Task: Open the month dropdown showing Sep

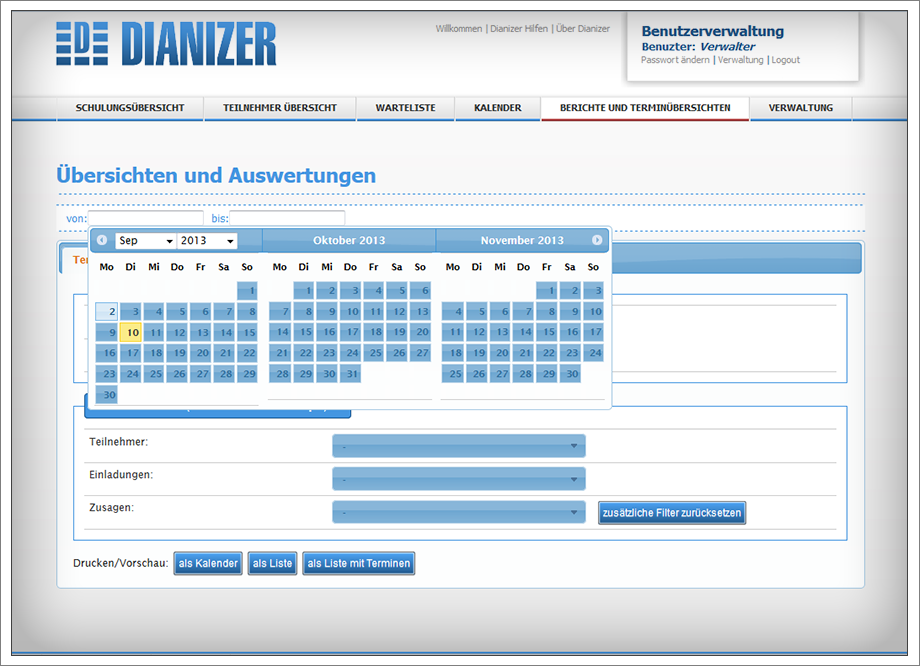Action: 146,241
